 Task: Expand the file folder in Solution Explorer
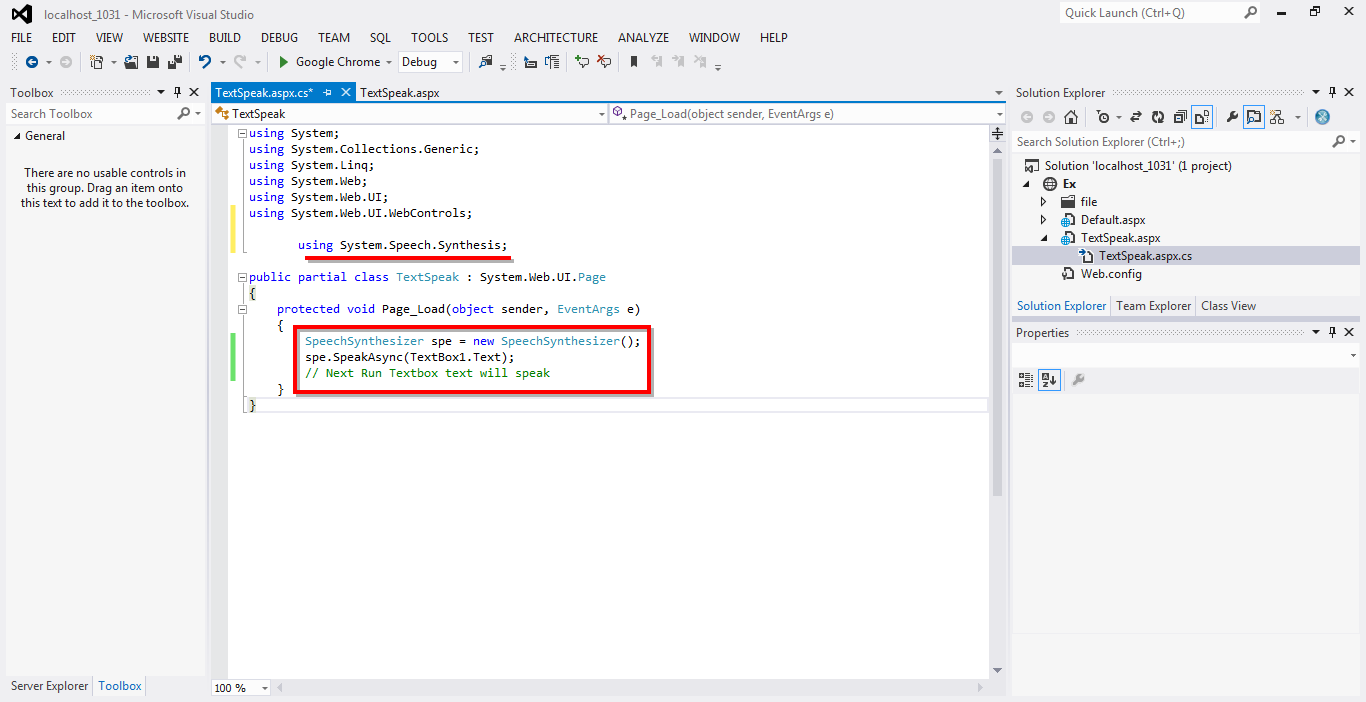1043,201
